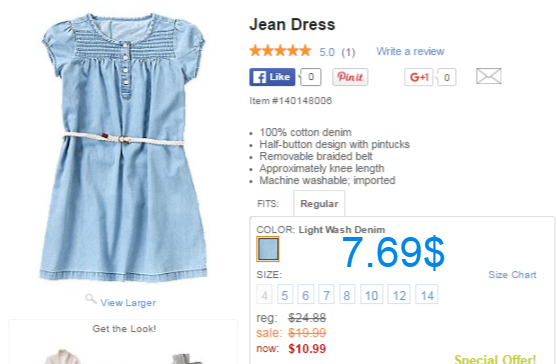Choose size 14
Screen dimensions: 557x364
point(427,294)
